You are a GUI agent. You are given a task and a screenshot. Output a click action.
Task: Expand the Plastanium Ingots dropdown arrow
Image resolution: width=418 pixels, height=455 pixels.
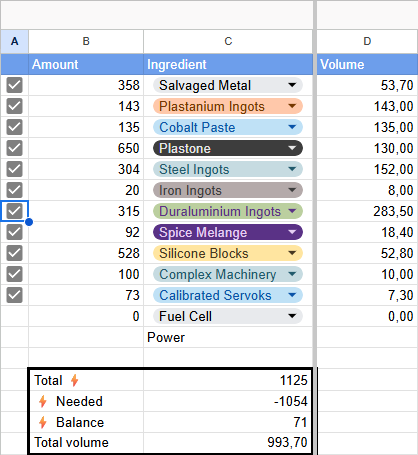[292, 106]
